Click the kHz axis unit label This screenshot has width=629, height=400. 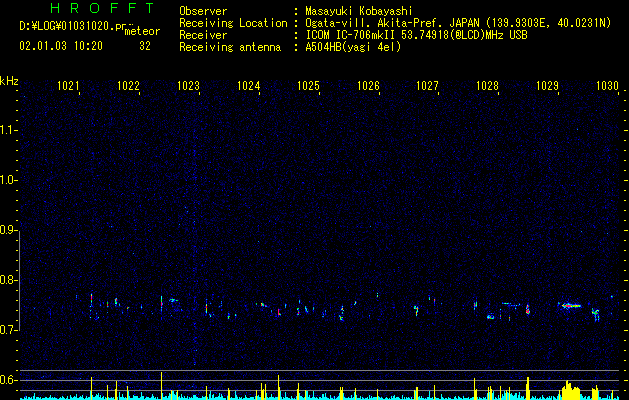pyautogui.click(x=9, y=81)
